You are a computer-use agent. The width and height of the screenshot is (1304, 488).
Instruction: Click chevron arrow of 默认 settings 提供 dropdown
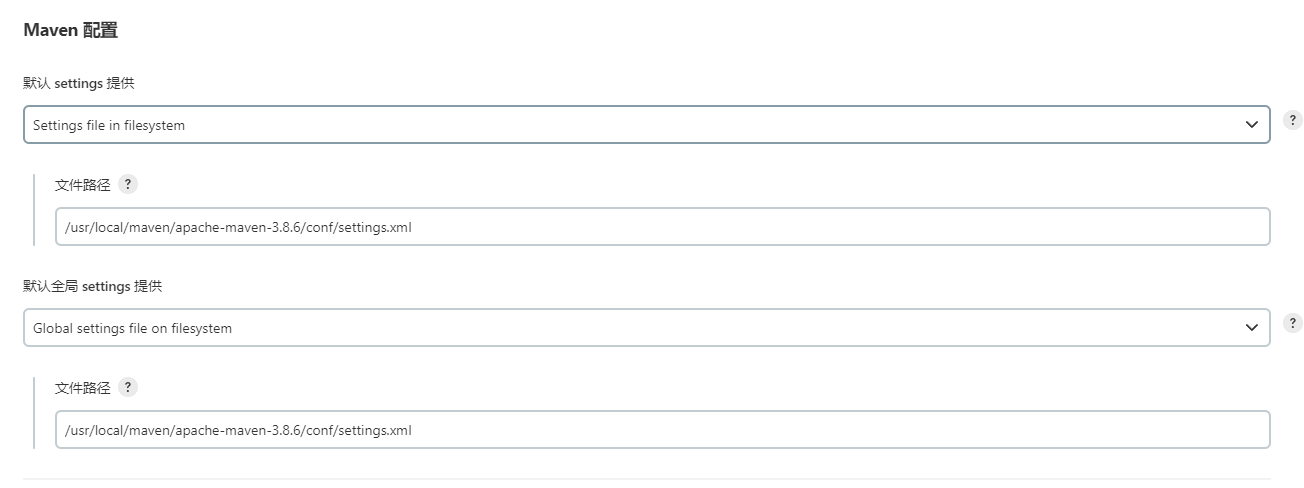tap(1251, 125)
